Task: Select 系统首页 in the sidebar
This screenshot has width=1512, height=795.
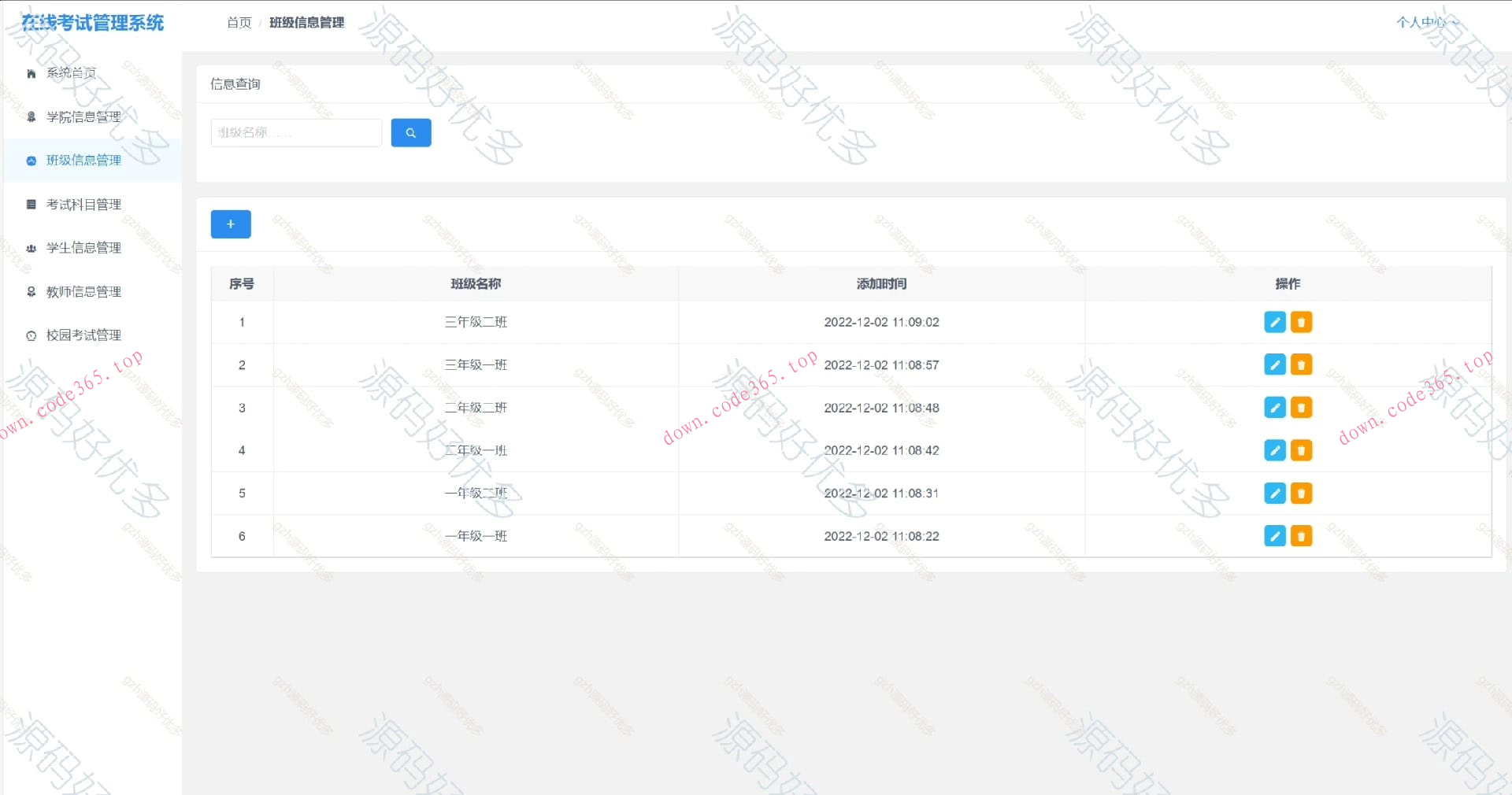Action: (71, 72)
